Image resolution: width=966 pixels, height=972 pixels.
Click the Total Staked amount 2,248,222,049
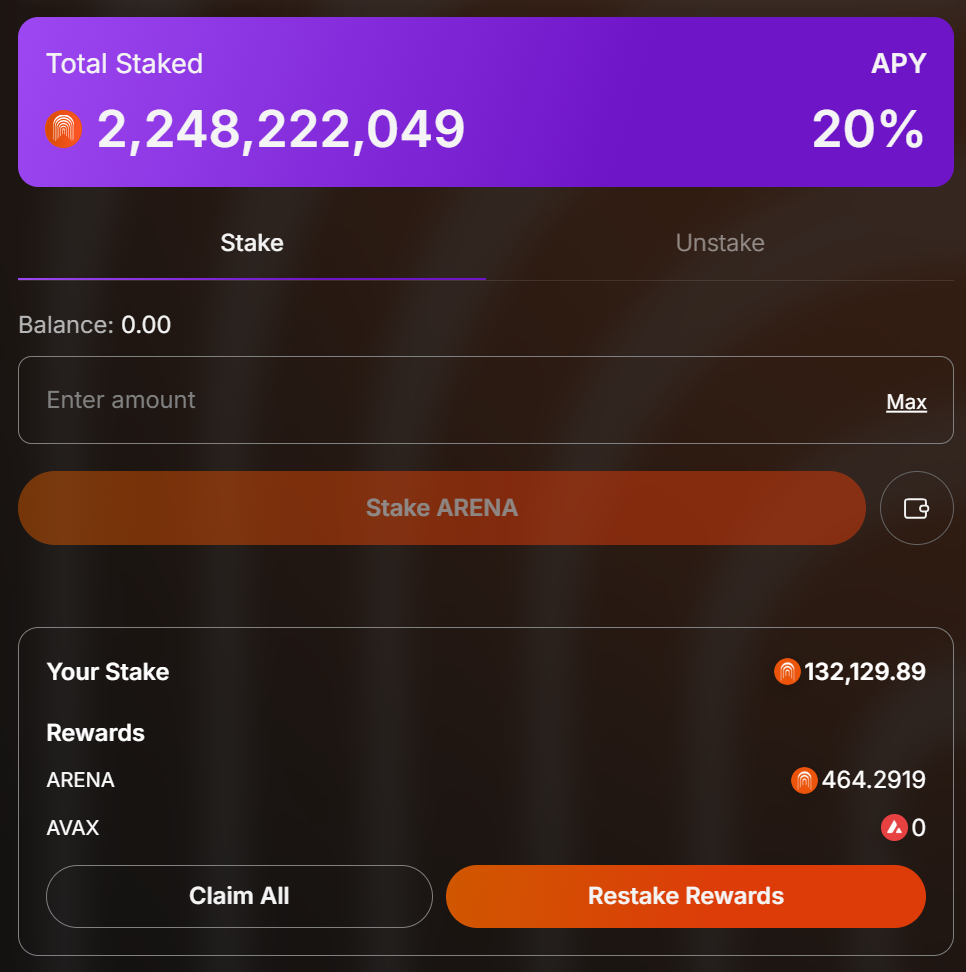(281, 130)
